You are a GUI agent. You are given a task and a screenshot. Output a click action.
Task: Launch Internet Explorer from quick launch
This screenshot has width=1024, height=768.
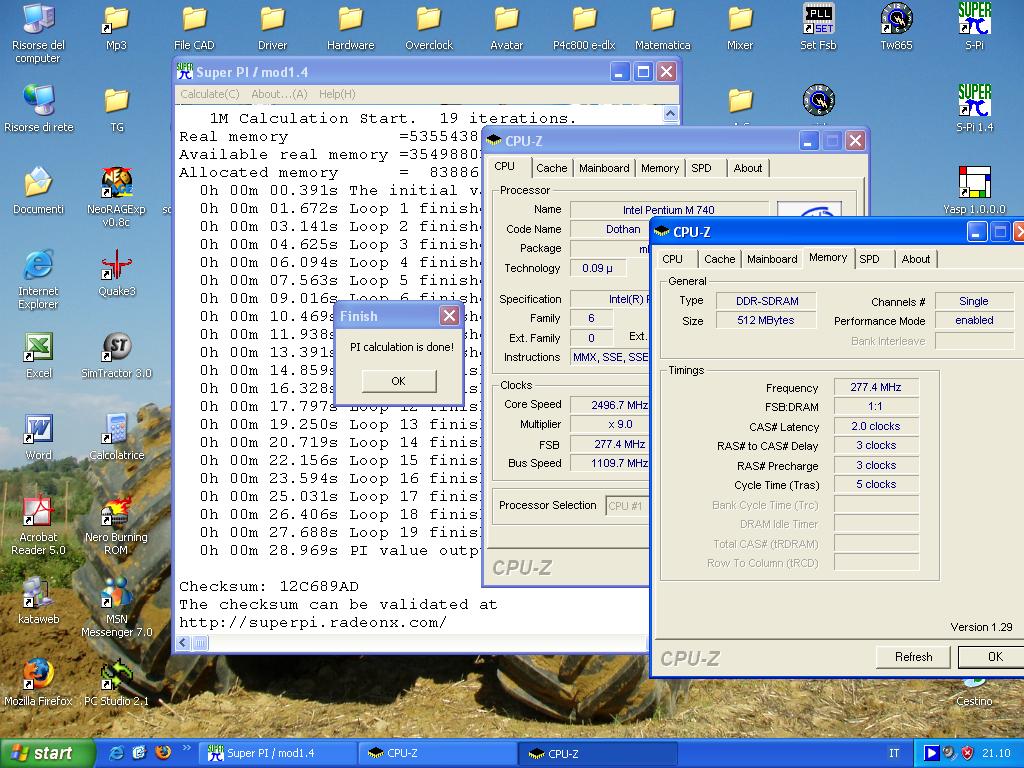(117, 753)
